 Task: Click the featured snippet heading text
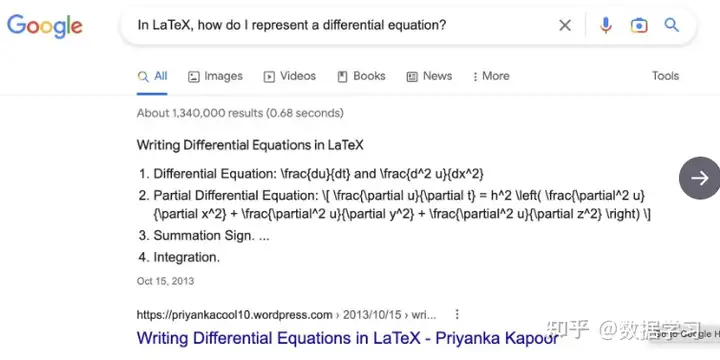(x=250, y=146)
